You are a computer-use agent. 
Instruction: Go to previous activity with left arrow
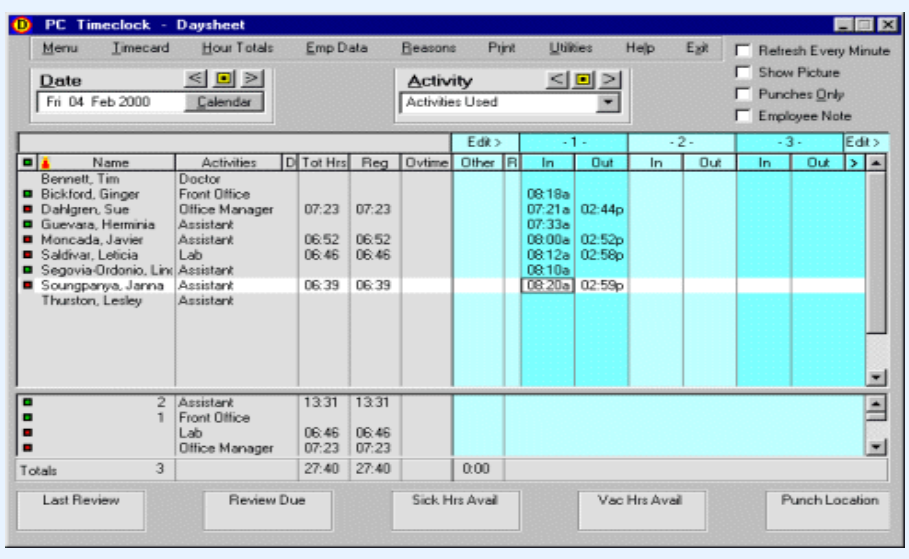[556, 79]
